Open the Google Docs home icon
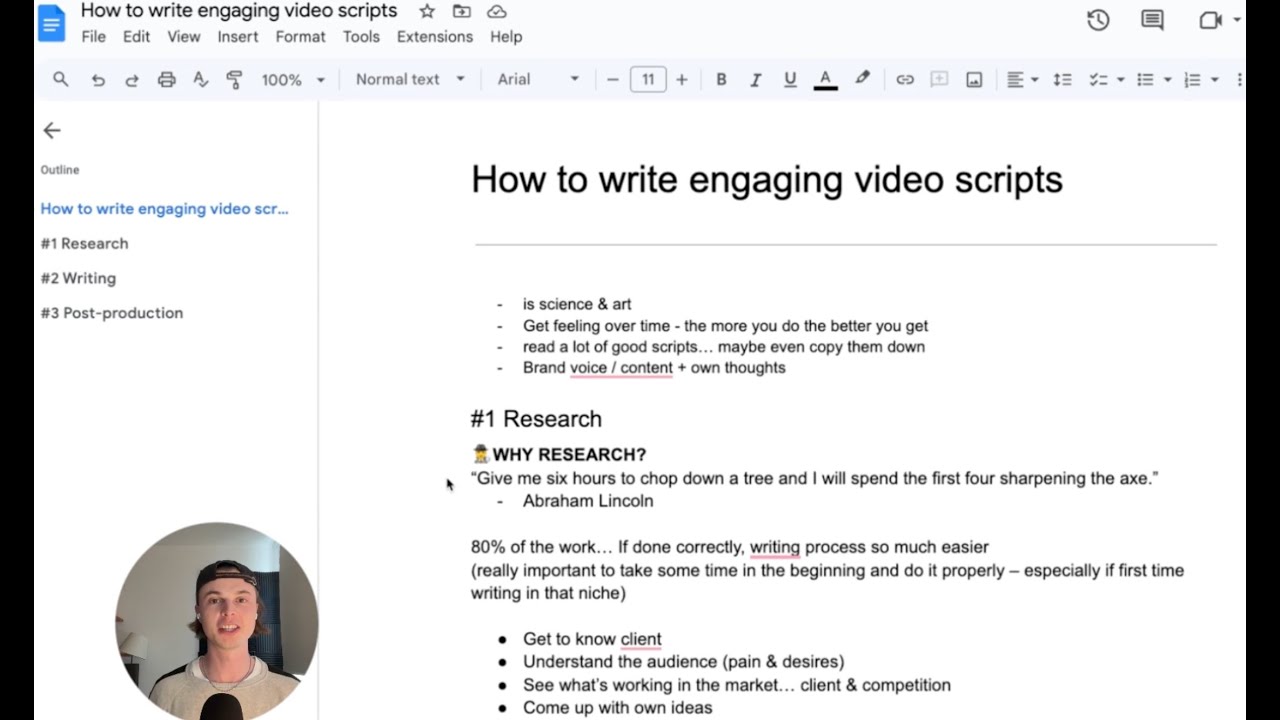1280x720 pixels. click(x=51, y=23)
